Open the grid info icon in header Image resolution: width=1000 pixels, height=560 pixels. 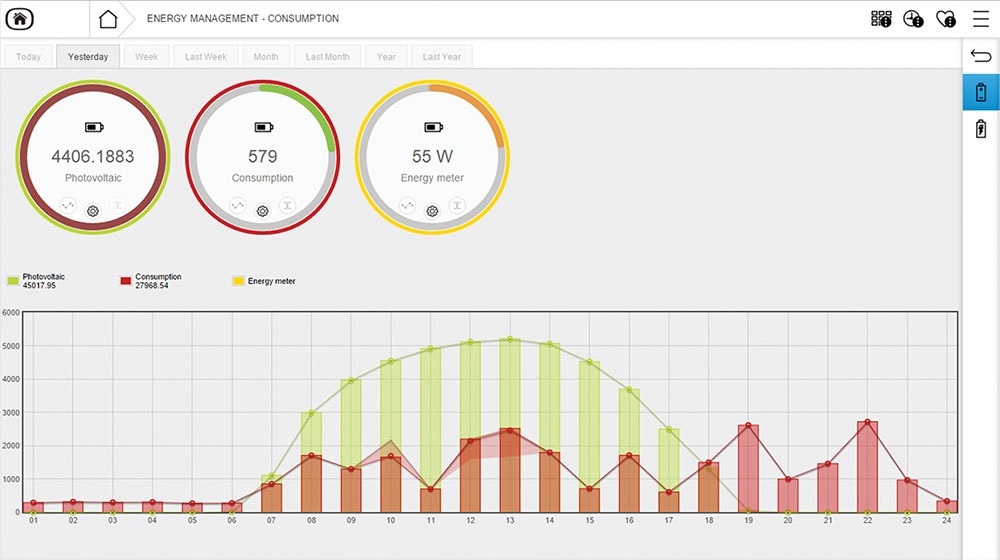point(881,18)
